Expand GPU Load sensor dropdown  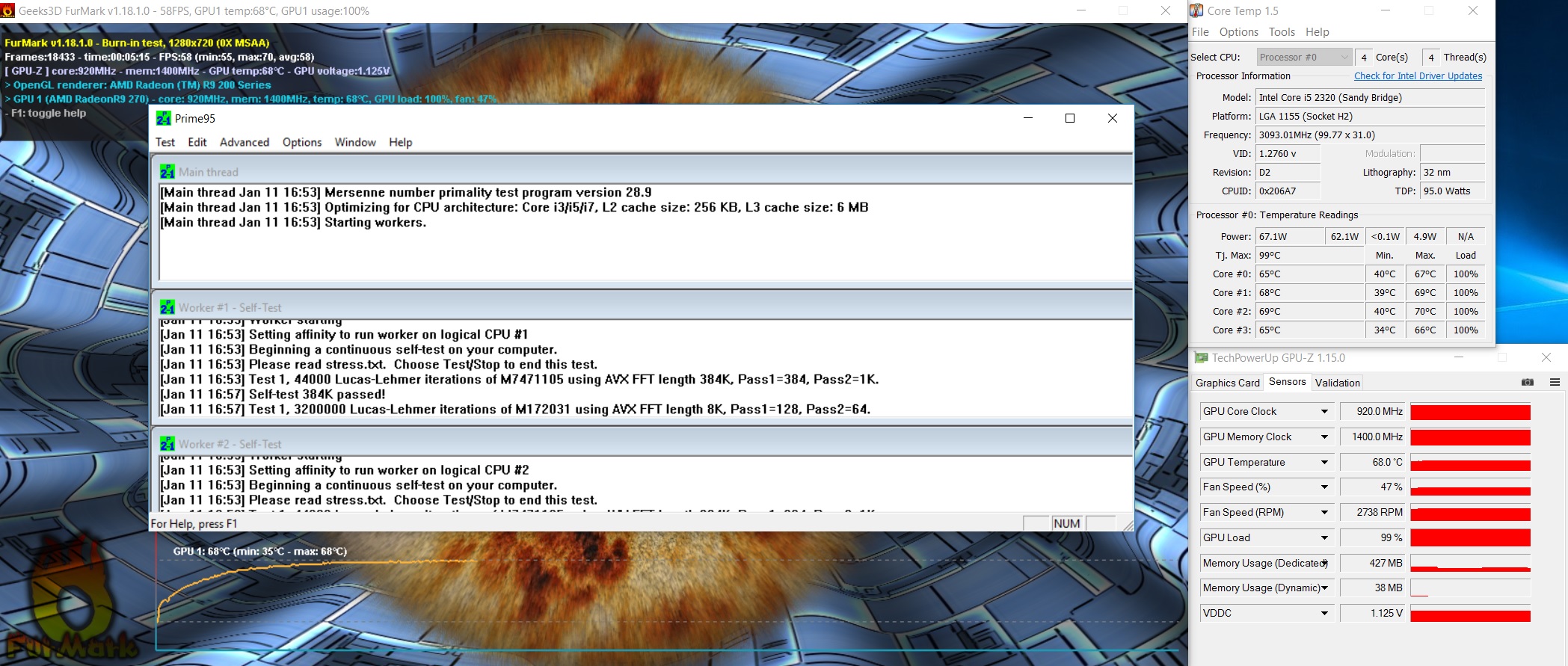coord(1324,538)
